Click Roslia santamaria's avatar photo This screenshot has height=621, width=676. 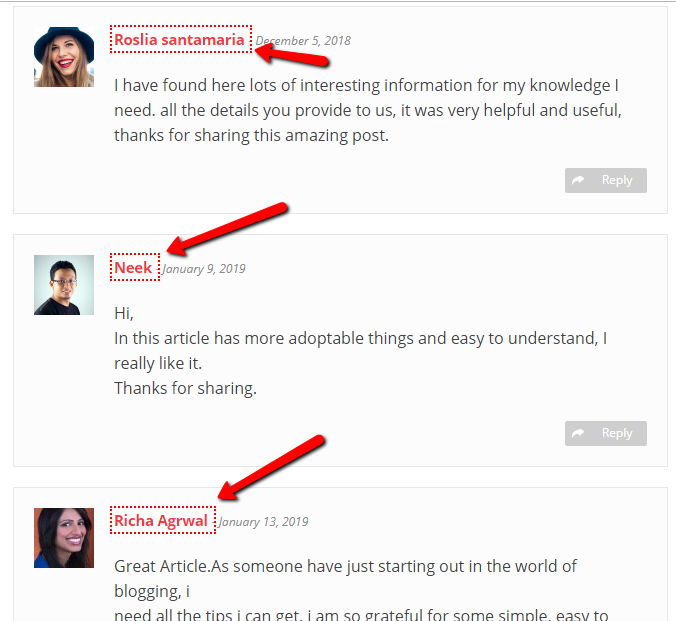pos(64,57)
